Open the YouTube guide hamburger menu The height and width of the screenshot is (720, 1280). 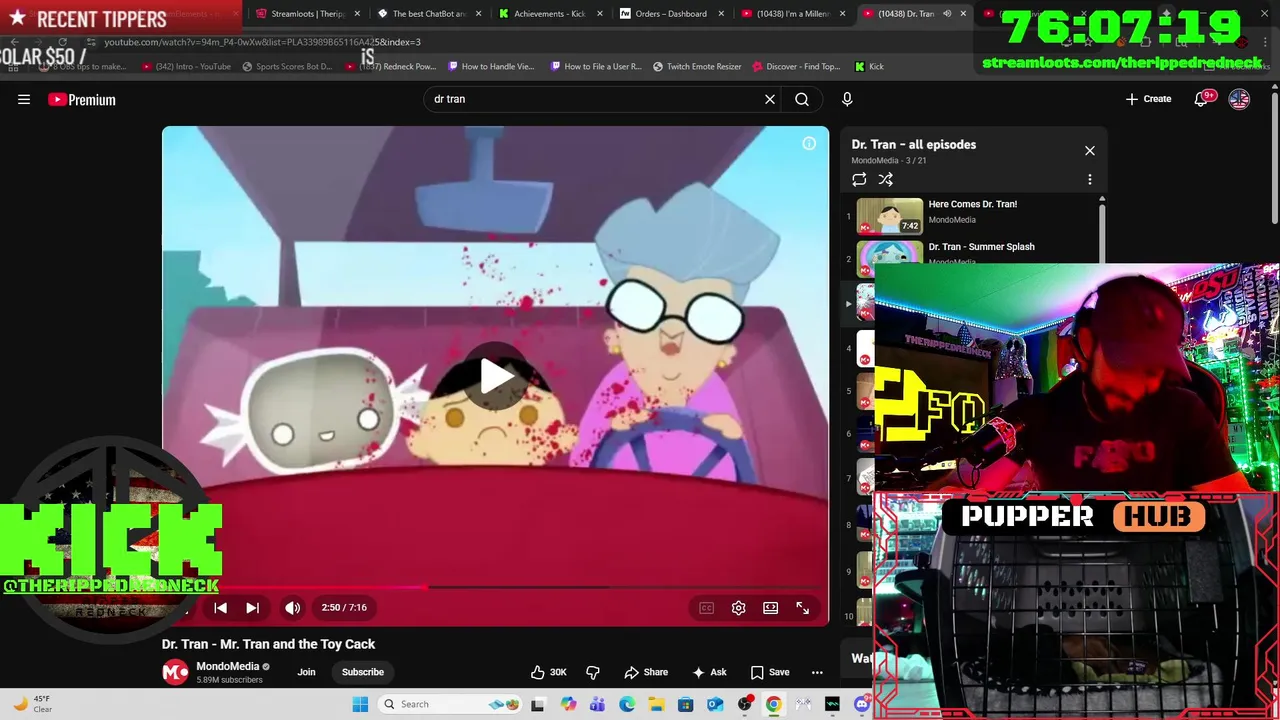point(24,99)
